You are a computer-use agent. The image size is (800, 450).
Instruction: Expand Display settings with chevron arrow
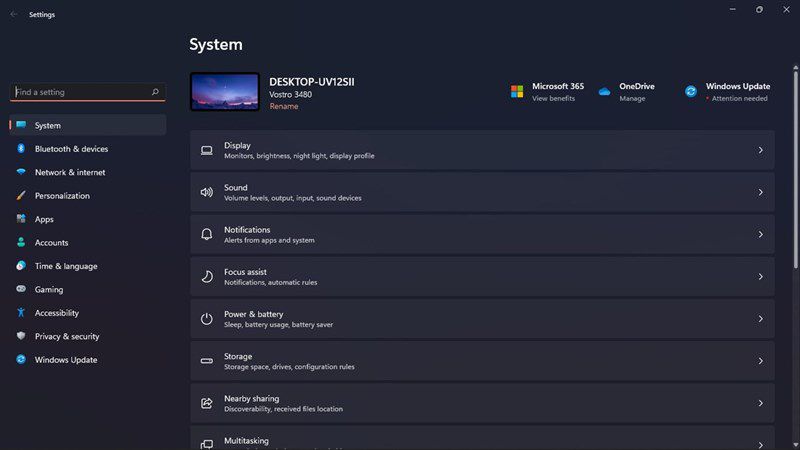760,150
